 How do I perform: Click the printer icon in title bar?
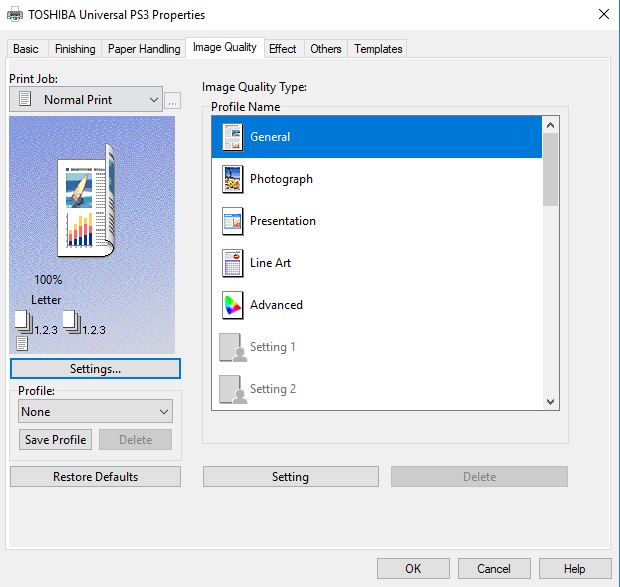click(15, 15)
